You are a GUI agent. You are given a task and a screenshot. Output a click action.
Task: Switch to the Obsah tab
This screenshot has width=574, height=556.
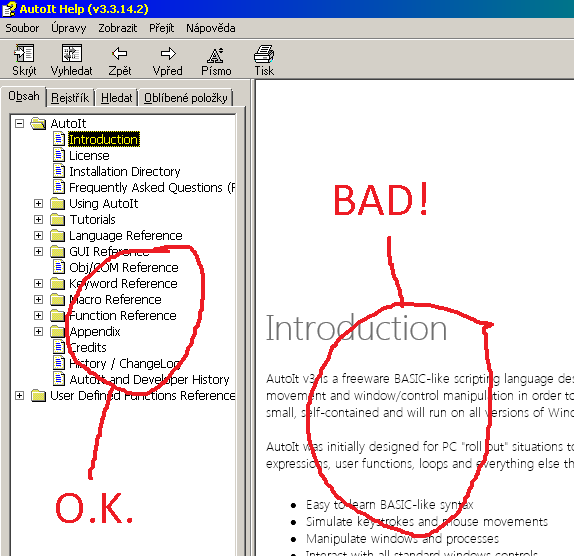click(x=24, y=97)
